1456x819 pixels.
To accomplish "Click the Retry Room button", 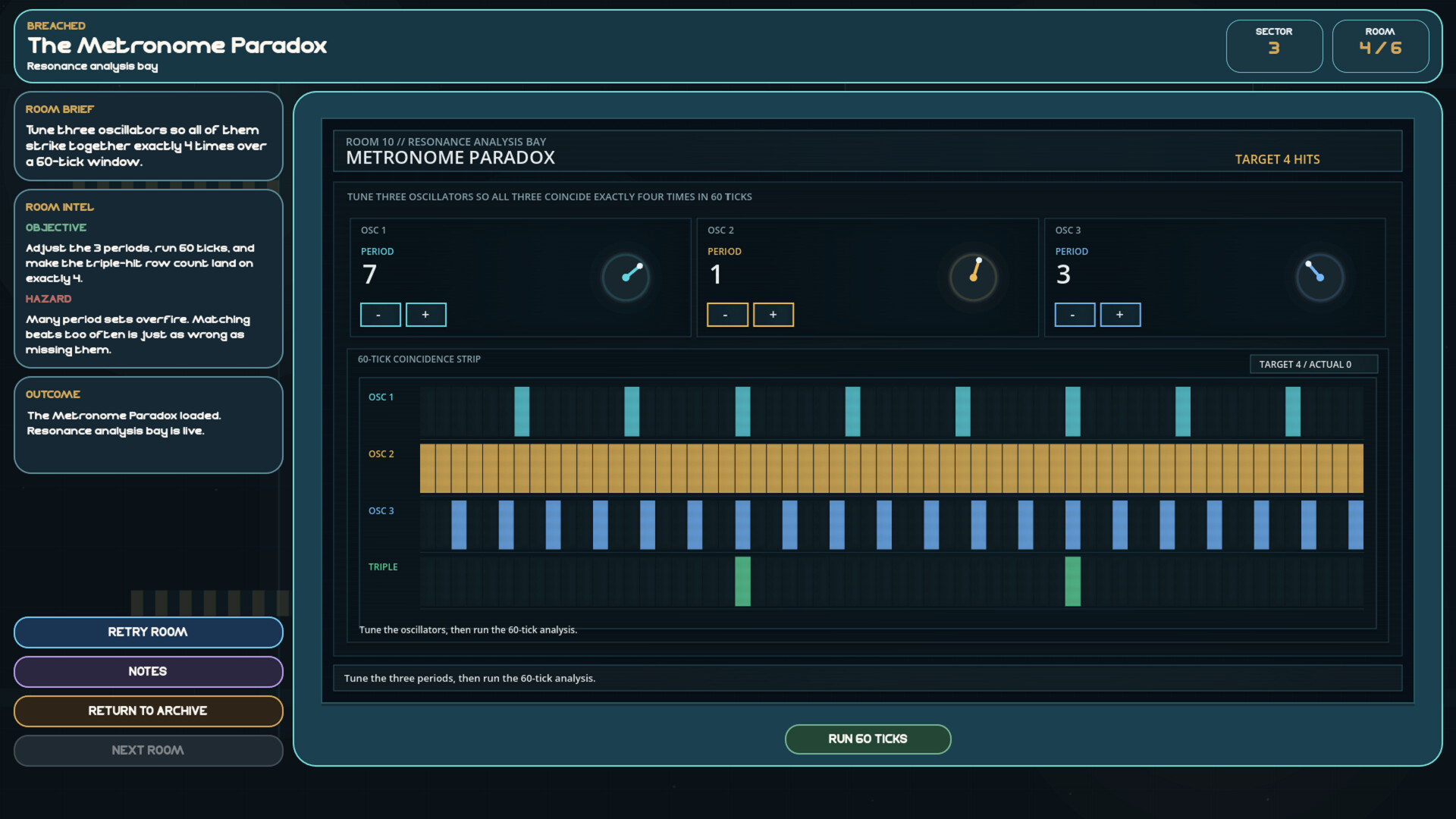I will pyautogui.click(x=148, y=632).
